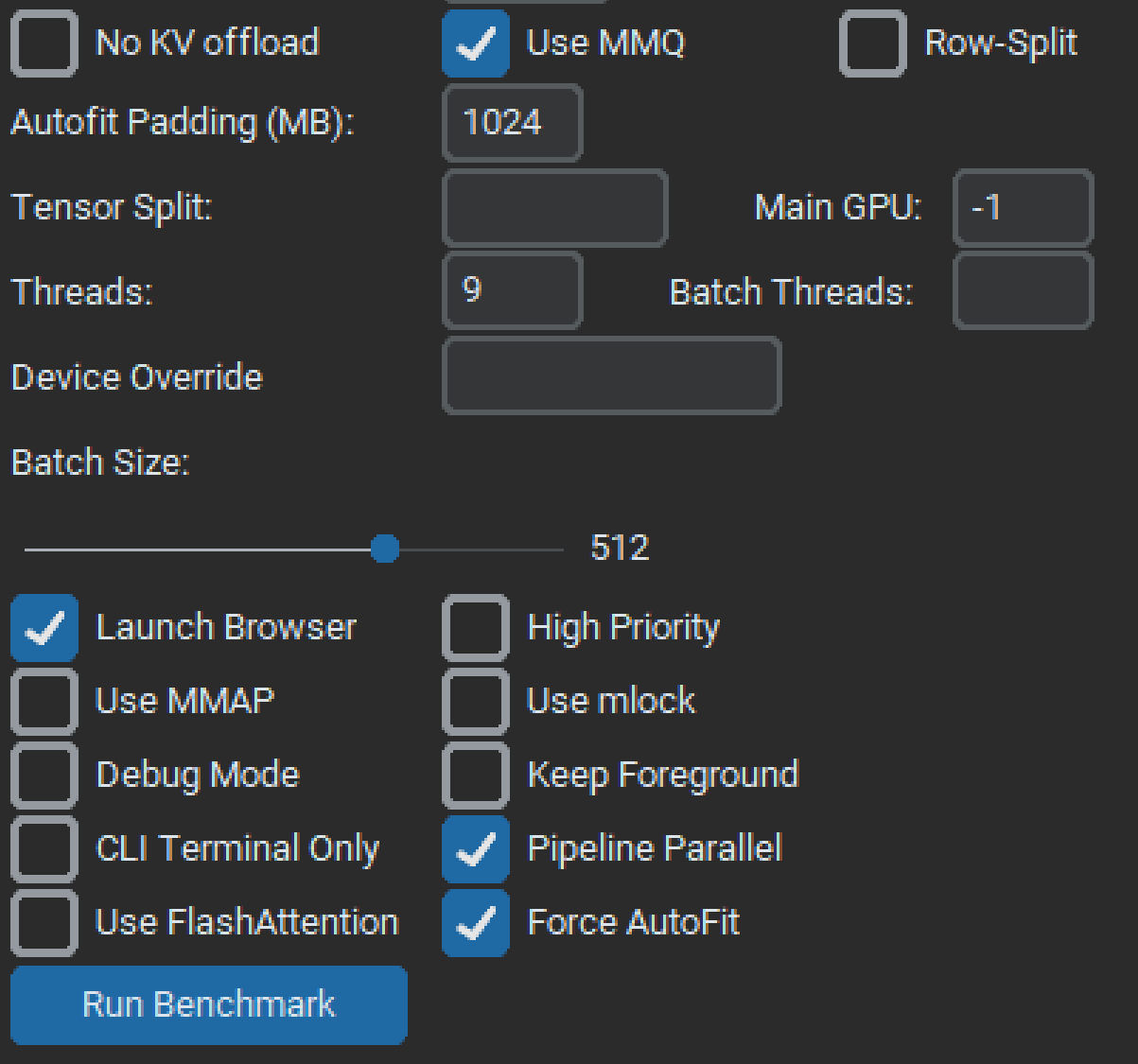Image resolution: width=1138 pixels, height=1064 pixels.
Task: Tick the Keep Foreground checkbox
Action: [475, 776]
